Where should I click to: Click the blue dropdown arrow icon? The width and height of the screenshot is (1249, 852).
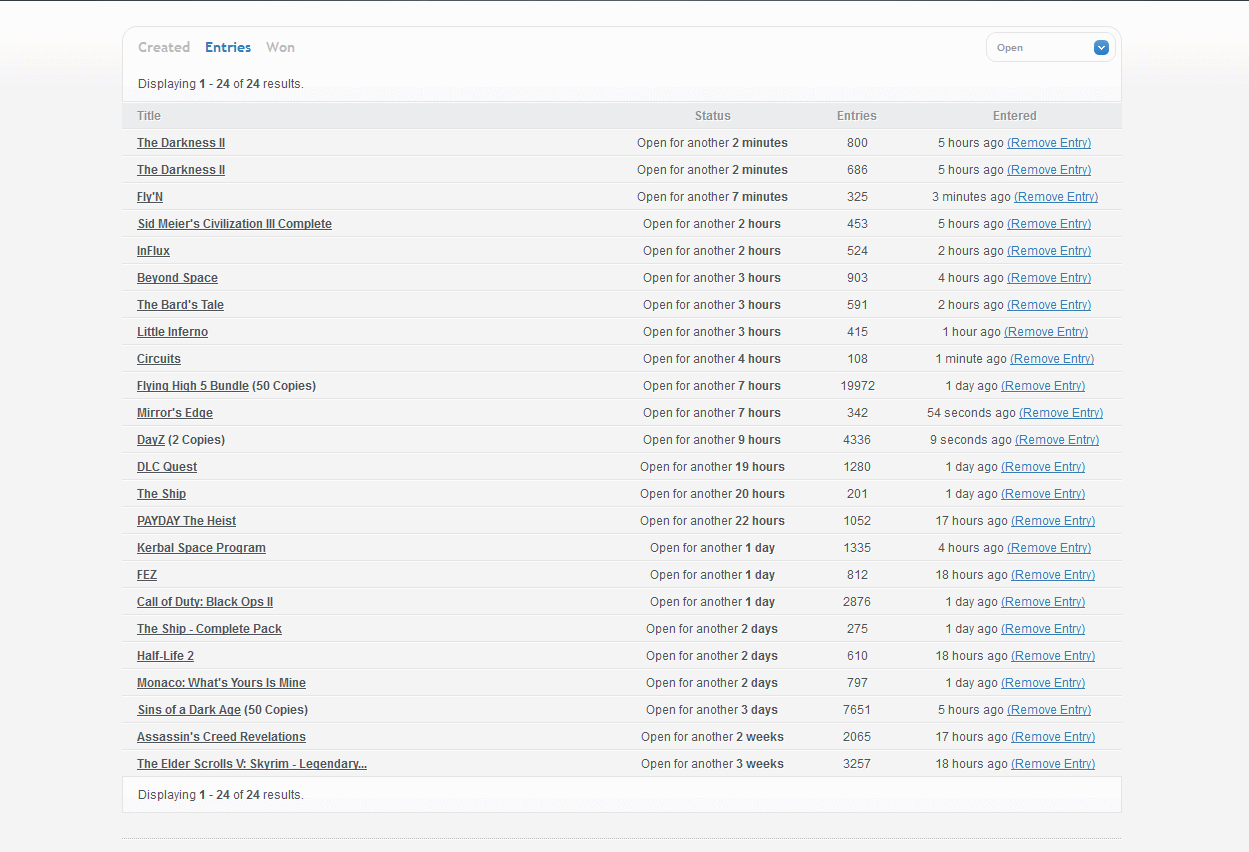click(1101, 47)
